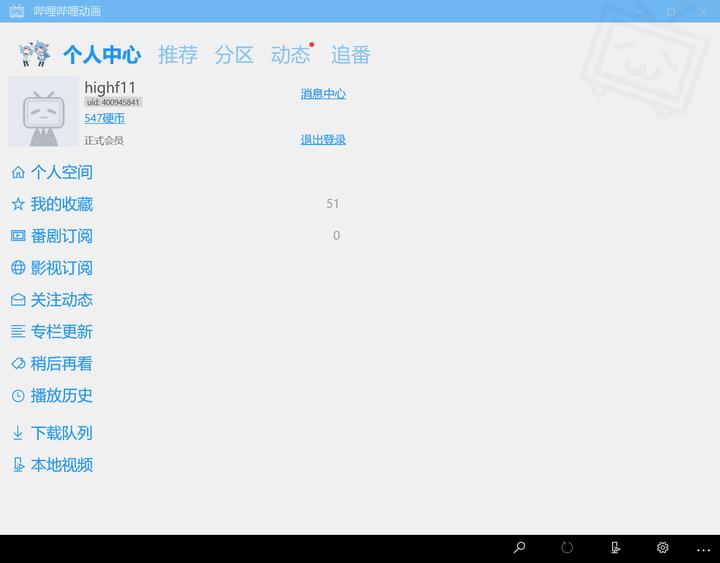Open 影视订阅 subscriptions
Screen dimensions: 720x563
62,268
